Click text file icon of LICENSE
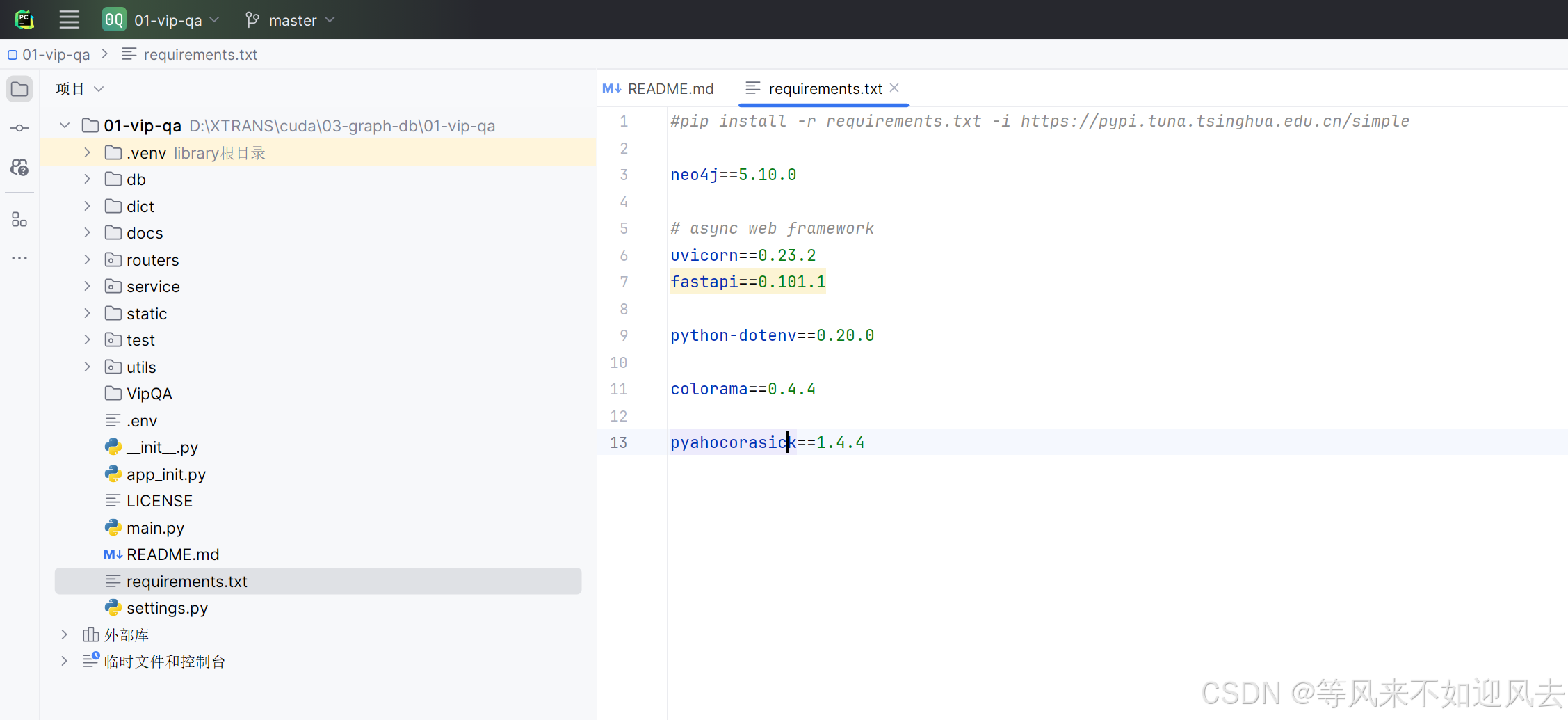1568x720 pixels. (x=113, y=501)
